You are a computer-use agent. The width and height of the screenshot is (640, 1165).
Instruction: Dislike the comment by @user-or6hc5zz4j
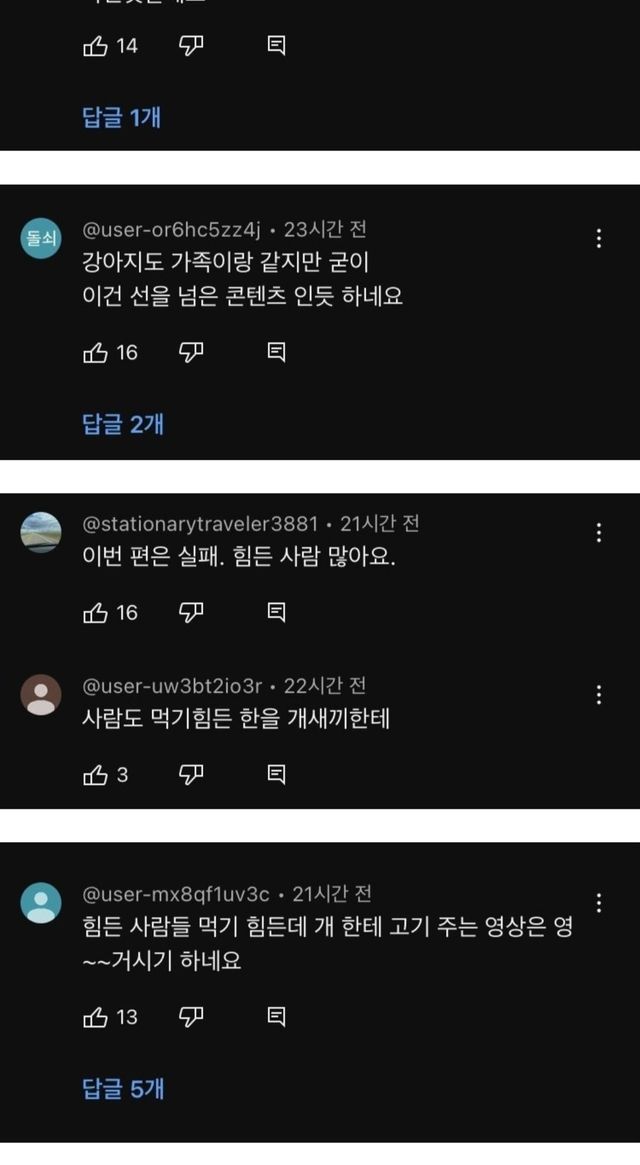pos(191,352)
